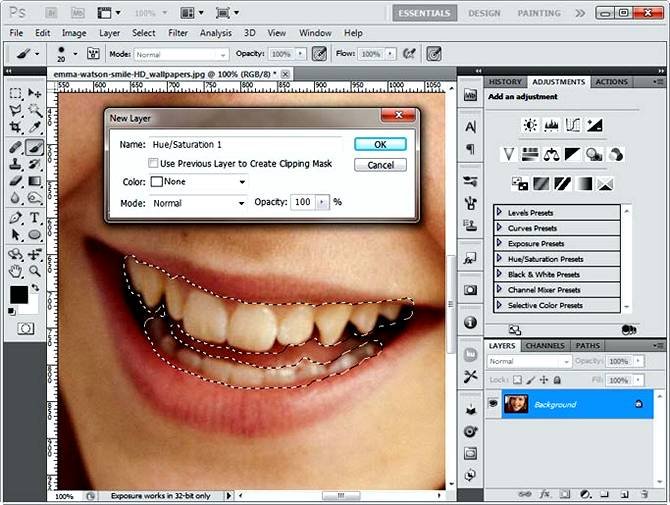670x505 pixels.
Task: Open the Mode dropdown in New Layer dialog
Action: 198,203
